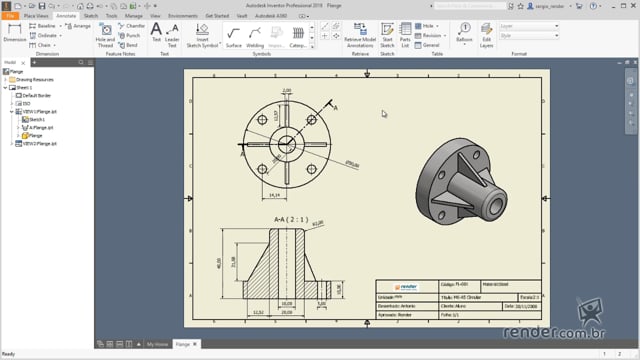Insert a General table
The height and width of the screenshot is (360, 640).
[x=427, y=45]
